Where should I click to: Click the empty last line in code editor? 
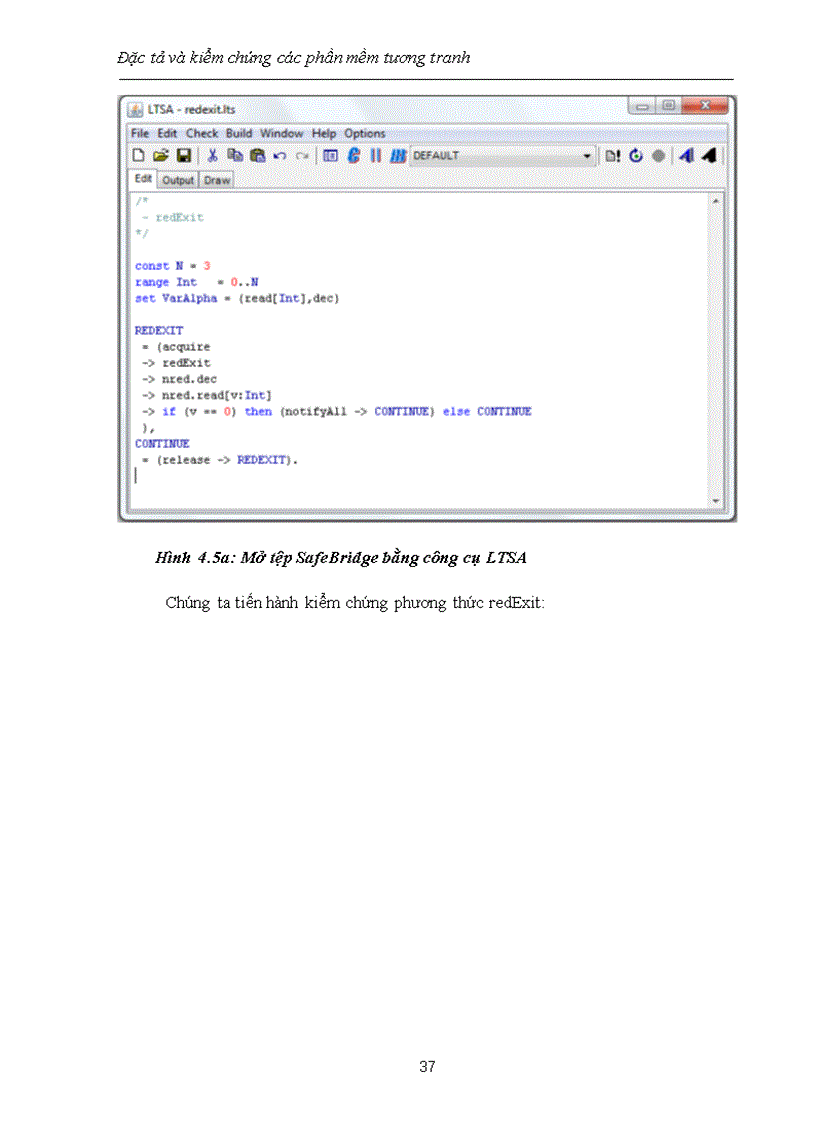pos(300,476)
